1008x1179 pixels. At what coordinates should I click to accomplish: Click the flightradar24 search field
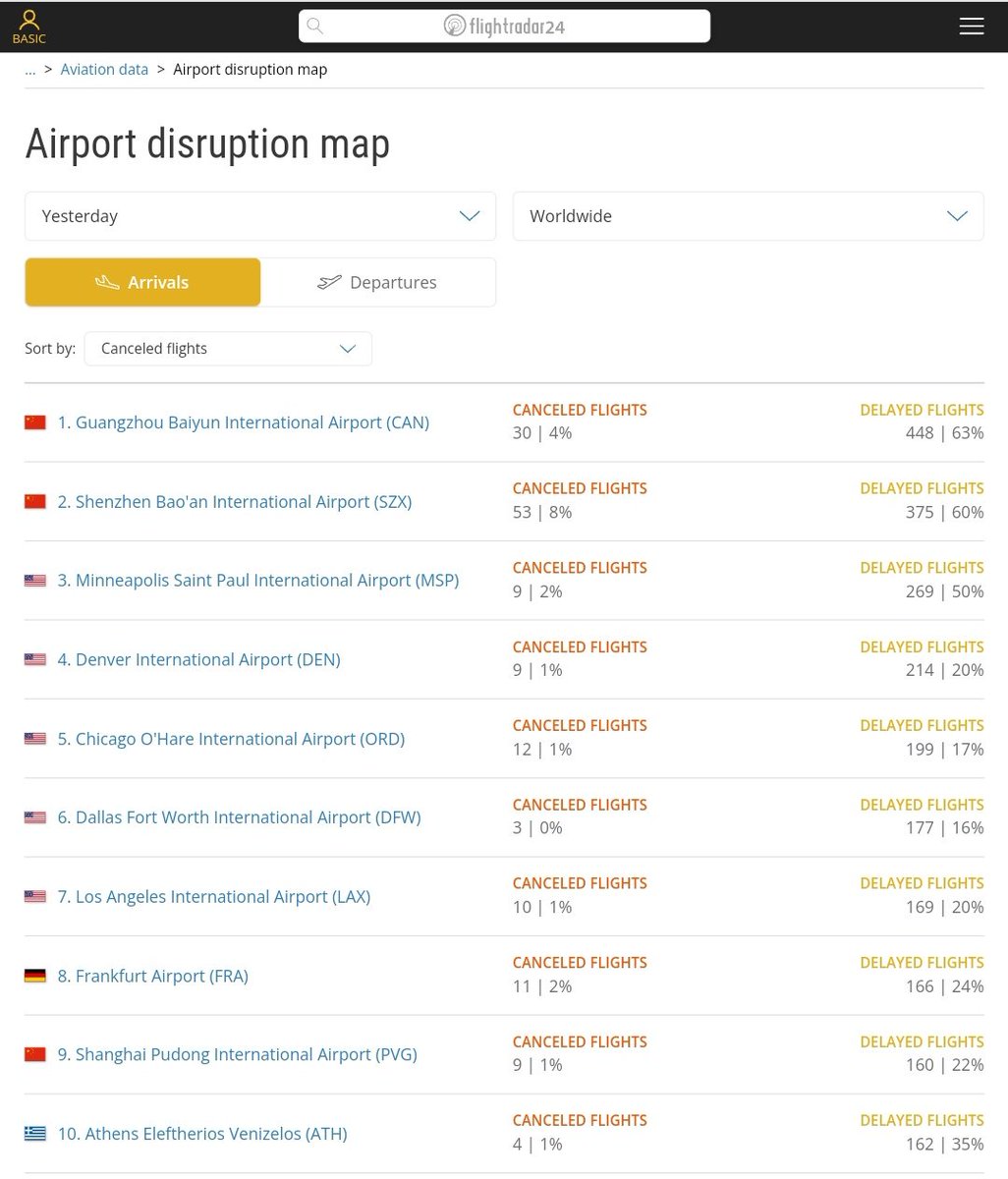click(504, 26)
